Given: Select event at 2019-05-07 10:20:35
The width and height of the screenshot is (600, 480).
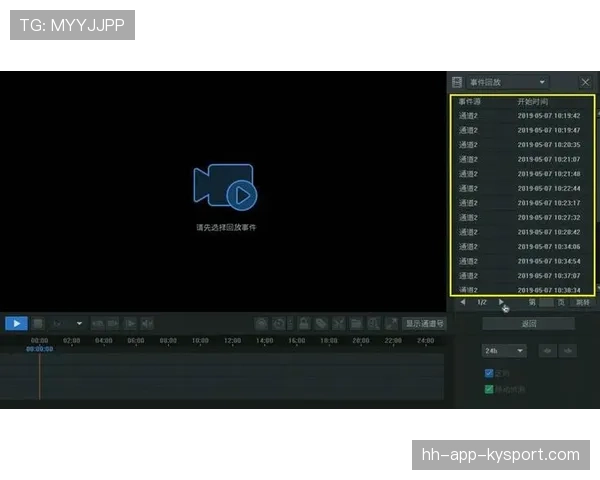Looking at the screenshot, I should (x=523, y=145).
